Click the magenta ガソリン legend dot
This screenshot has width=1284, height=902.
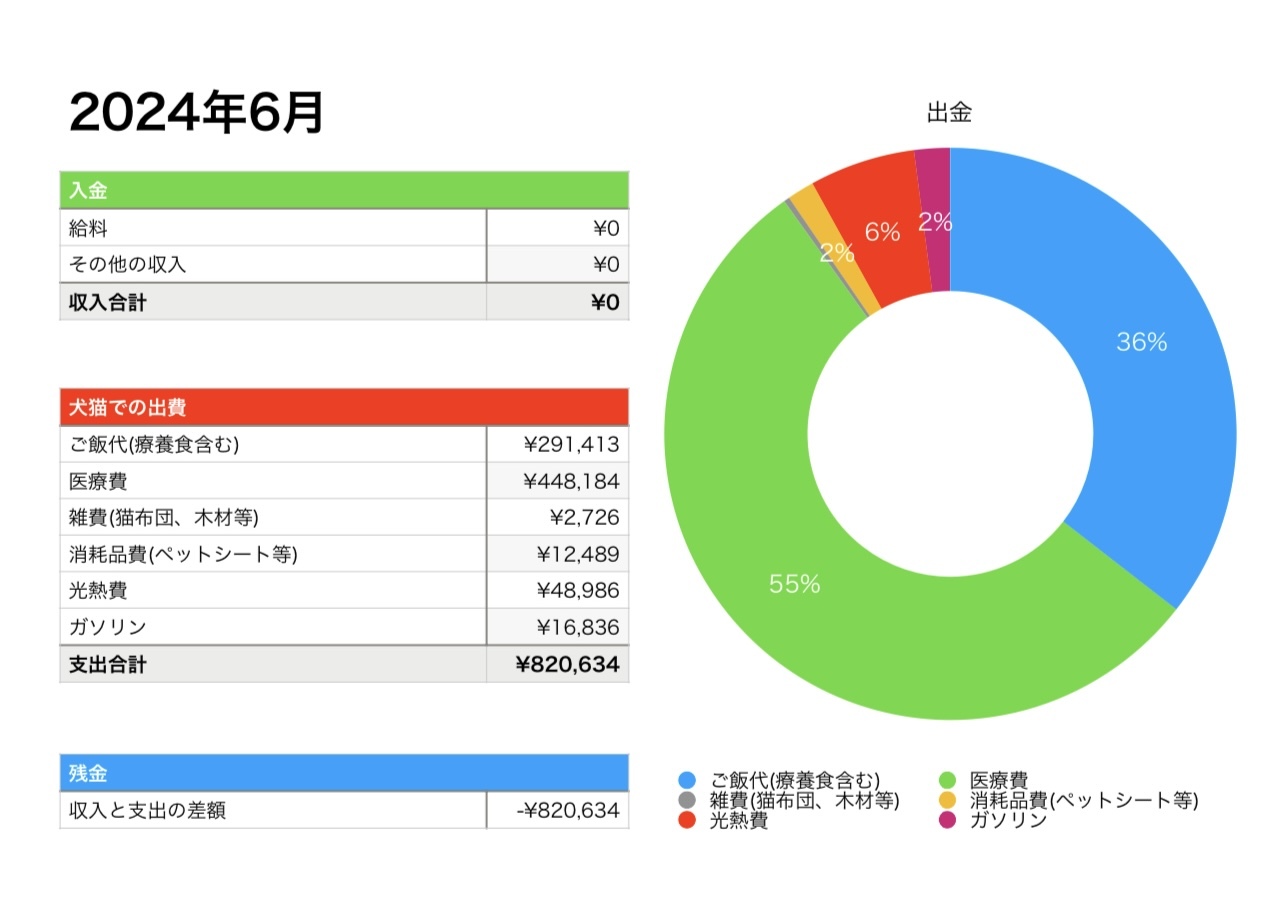click(948, 820)
